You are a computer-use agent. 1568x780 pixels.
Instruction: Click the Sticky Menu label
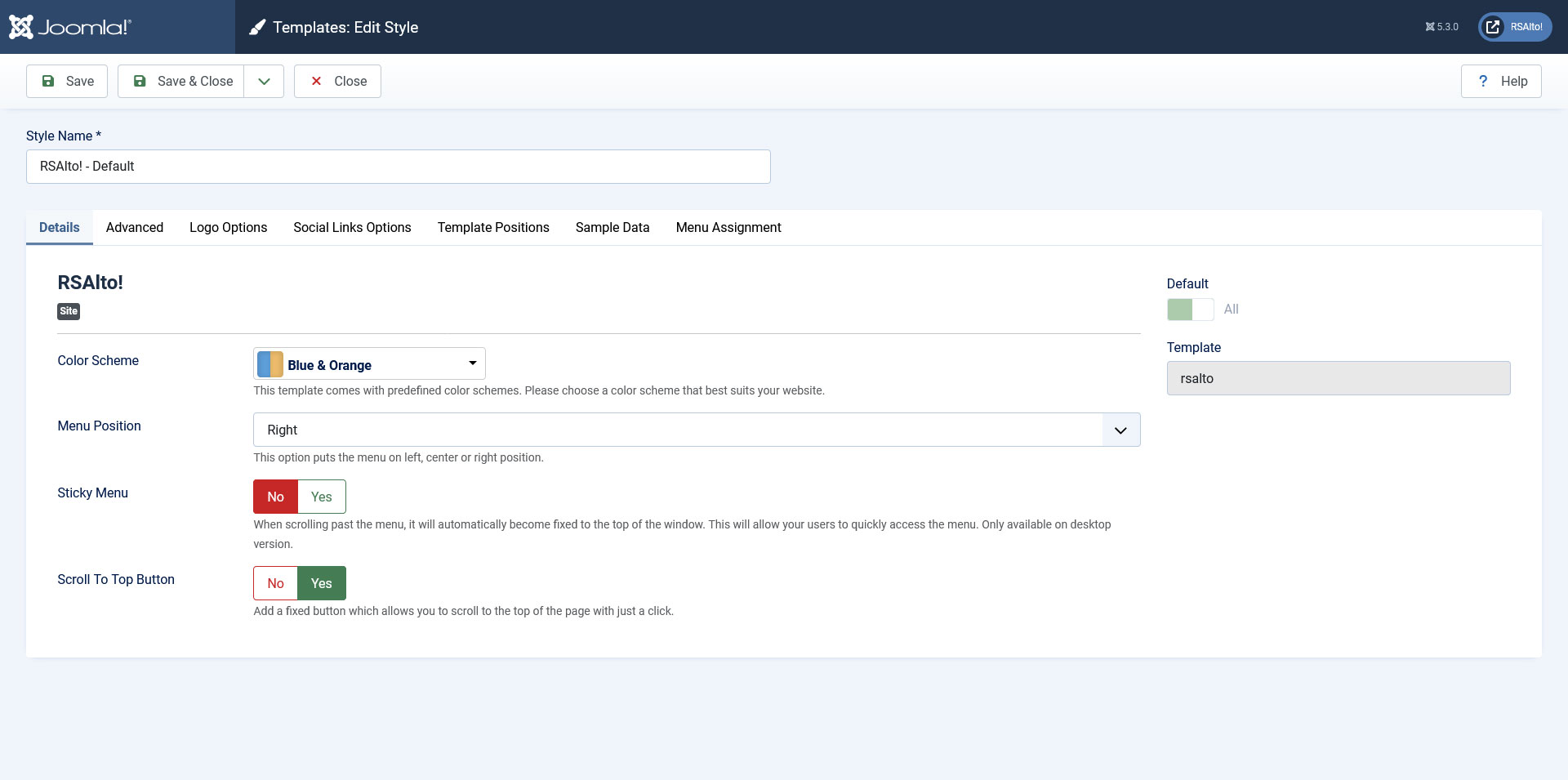pyautogui.click(x=92, y=493)
